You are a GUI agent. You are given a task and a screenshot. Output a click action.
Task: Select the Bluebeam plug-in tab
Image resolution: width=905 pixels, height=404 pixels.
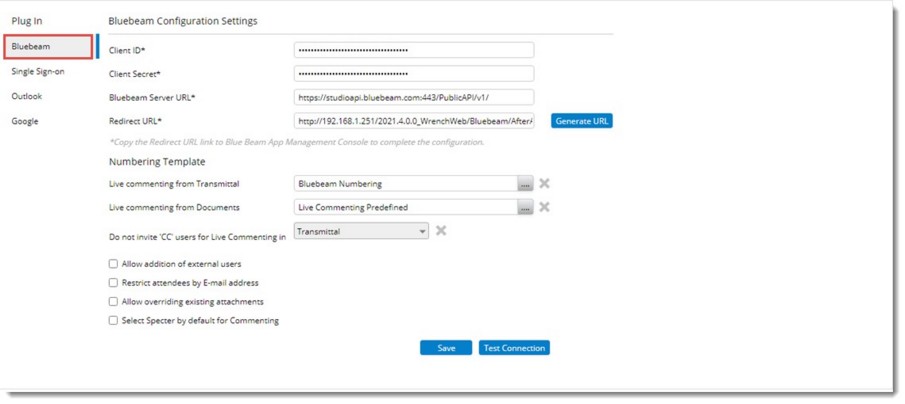point(48,47)
